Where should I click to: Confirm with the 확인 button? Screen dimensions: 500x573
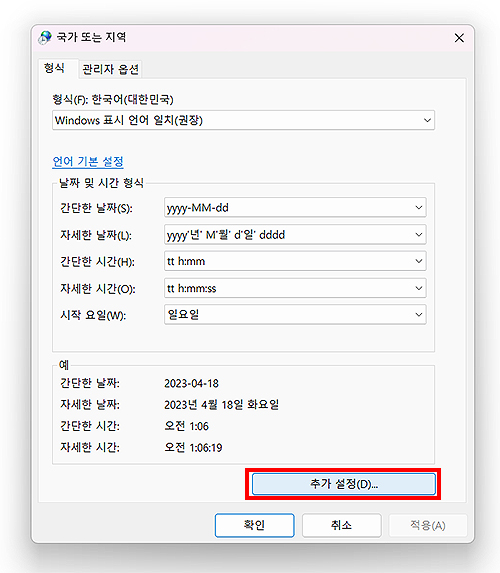pyautogui.click(x=254, y=525)
